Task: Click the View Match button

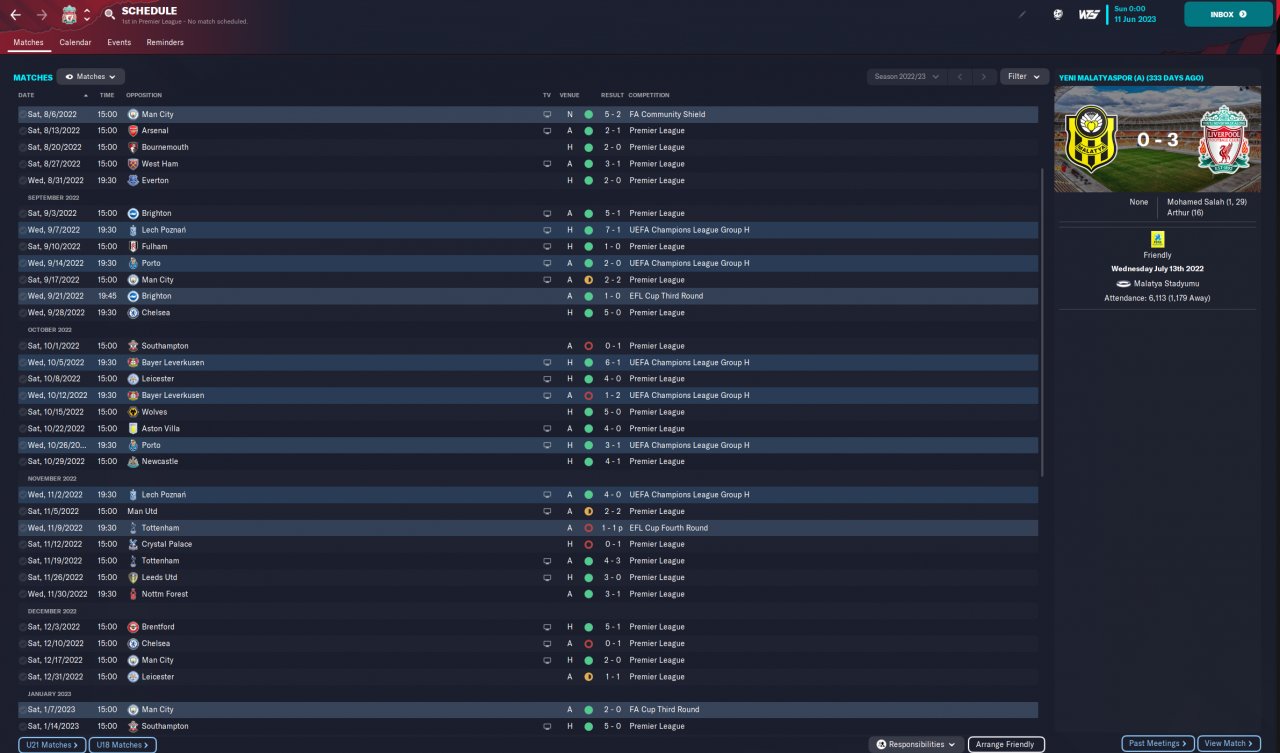Action: [x=1228, y=744]
